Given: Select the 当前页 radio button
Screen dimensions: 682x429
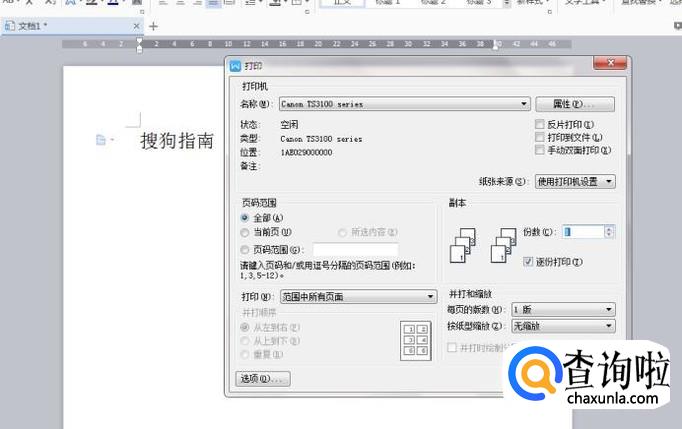Looking at the screenshot, I should coord(245,232).
